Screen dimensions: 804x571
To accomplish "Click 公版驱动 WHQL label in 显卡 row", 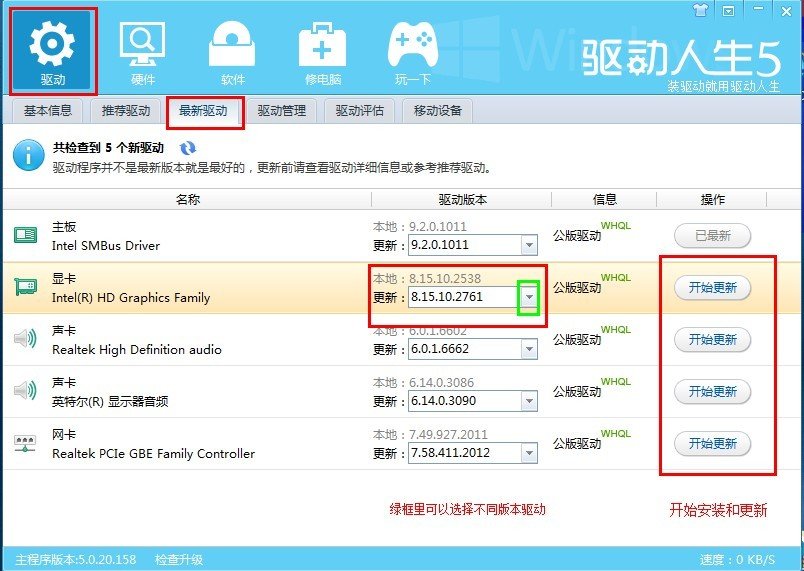I will [x=592, y=284].
